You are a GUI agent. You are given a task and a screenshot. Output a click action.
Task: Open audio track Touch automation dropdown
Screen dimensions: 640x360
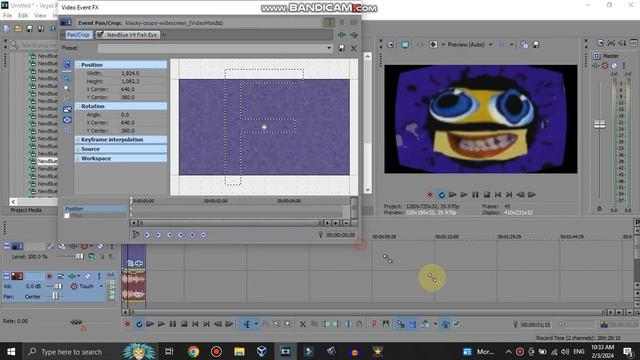(x=101, y=286)
